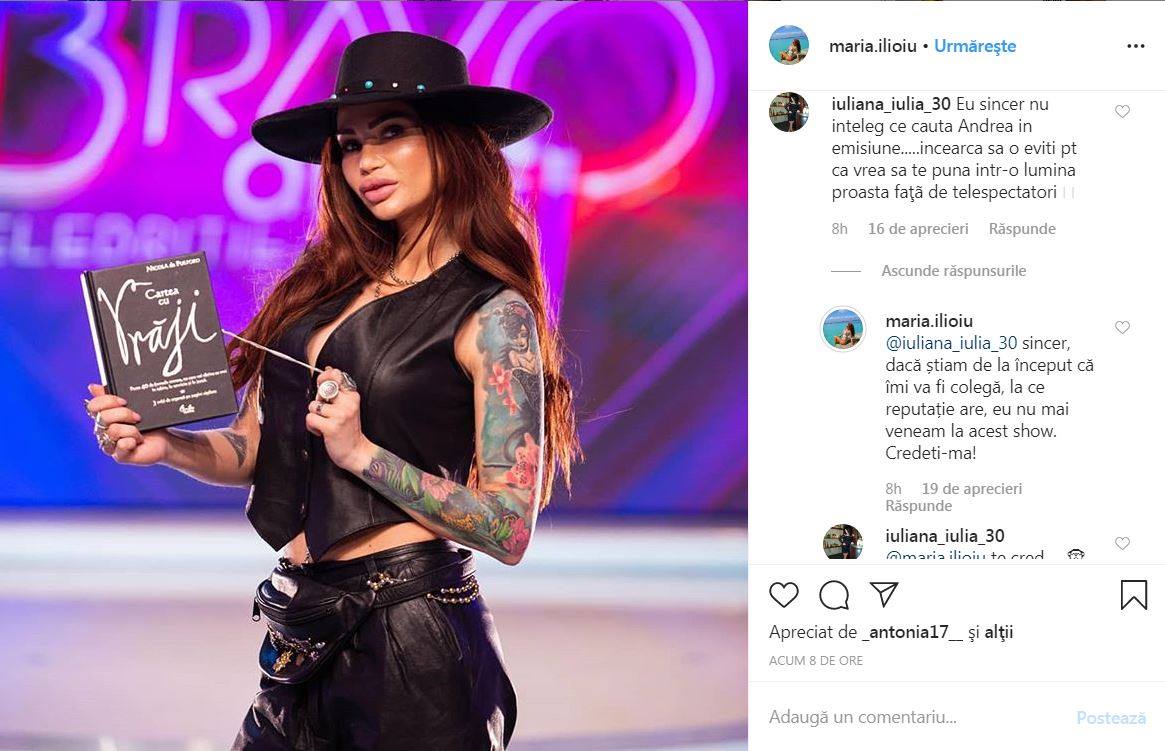The height and width of the screenshot is (751, 1165).
Task: Collapse replies with Ascunde răspunsurile
Action: point(953,270)
